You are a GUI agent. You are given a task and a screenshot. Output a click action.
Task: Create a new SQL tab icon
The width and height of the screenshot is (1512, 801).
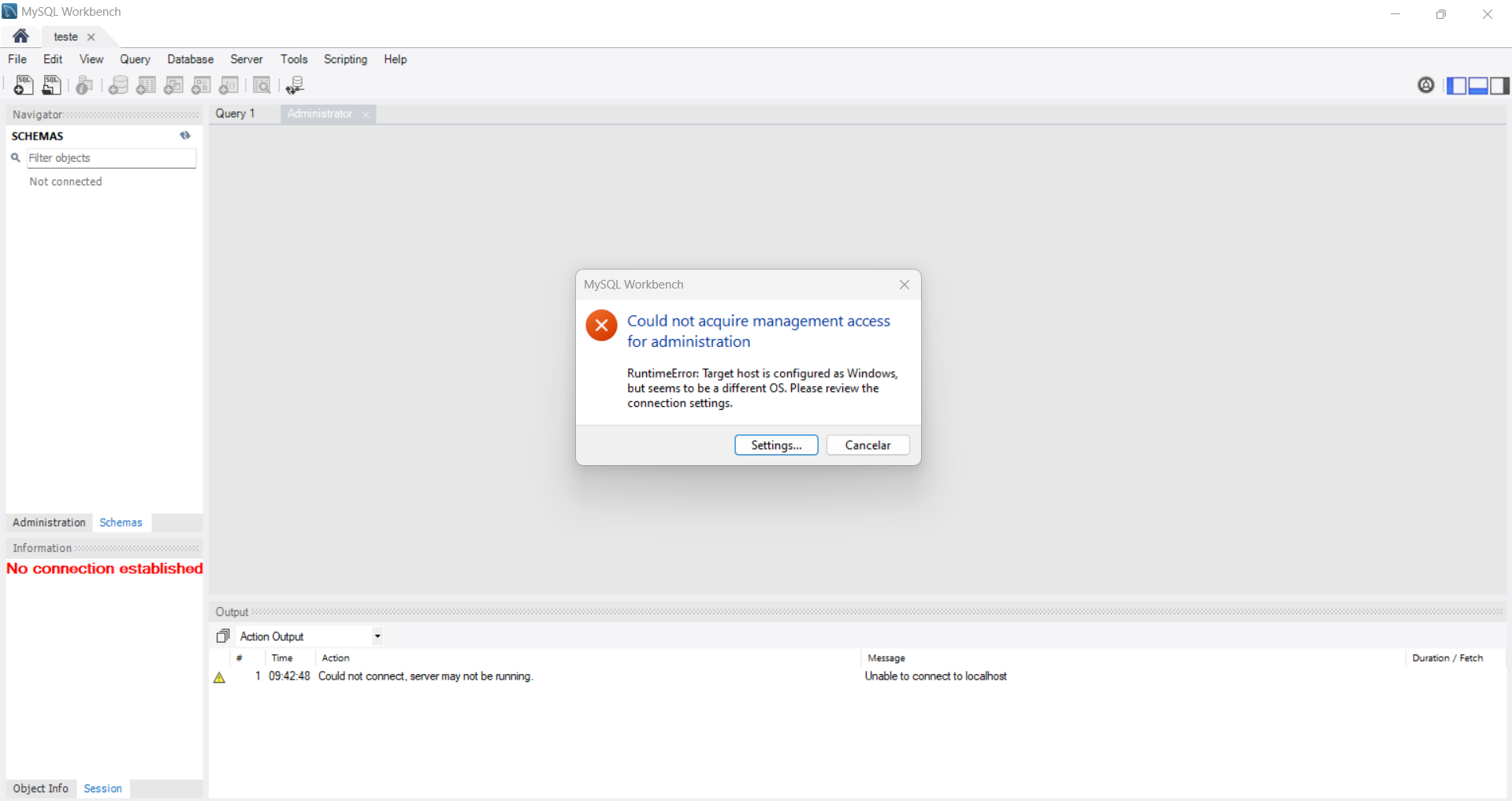tap(24, 85)
